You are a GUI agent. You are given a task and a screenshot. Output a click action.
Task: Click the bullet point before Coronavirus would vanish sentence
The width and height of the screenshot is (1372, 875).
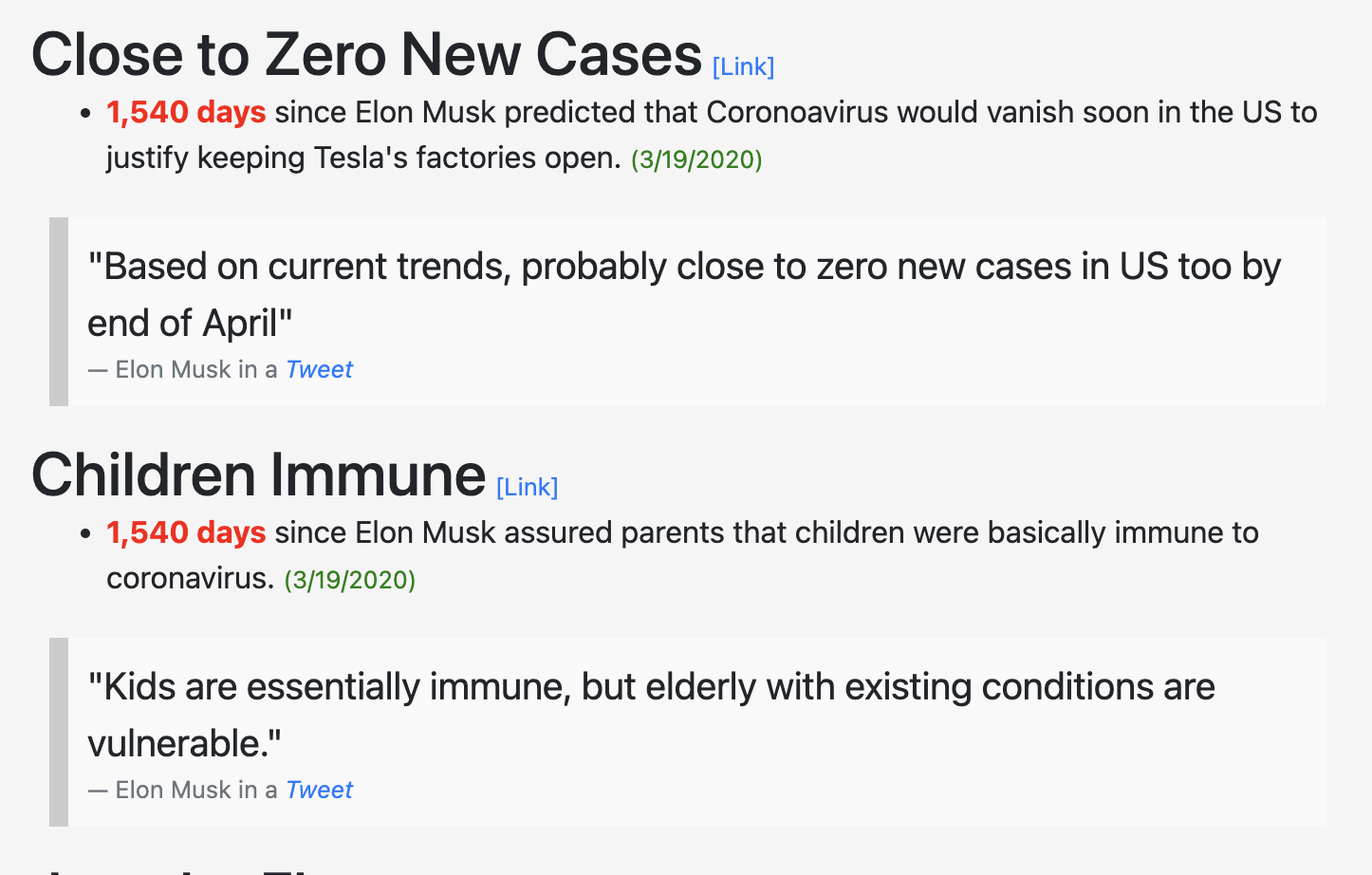coord(86,114)
